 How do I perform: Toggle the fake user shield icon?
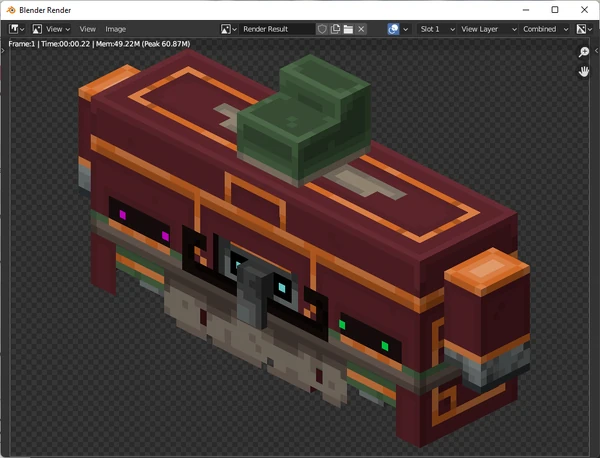pyautogui.click(x=322, y=29)
